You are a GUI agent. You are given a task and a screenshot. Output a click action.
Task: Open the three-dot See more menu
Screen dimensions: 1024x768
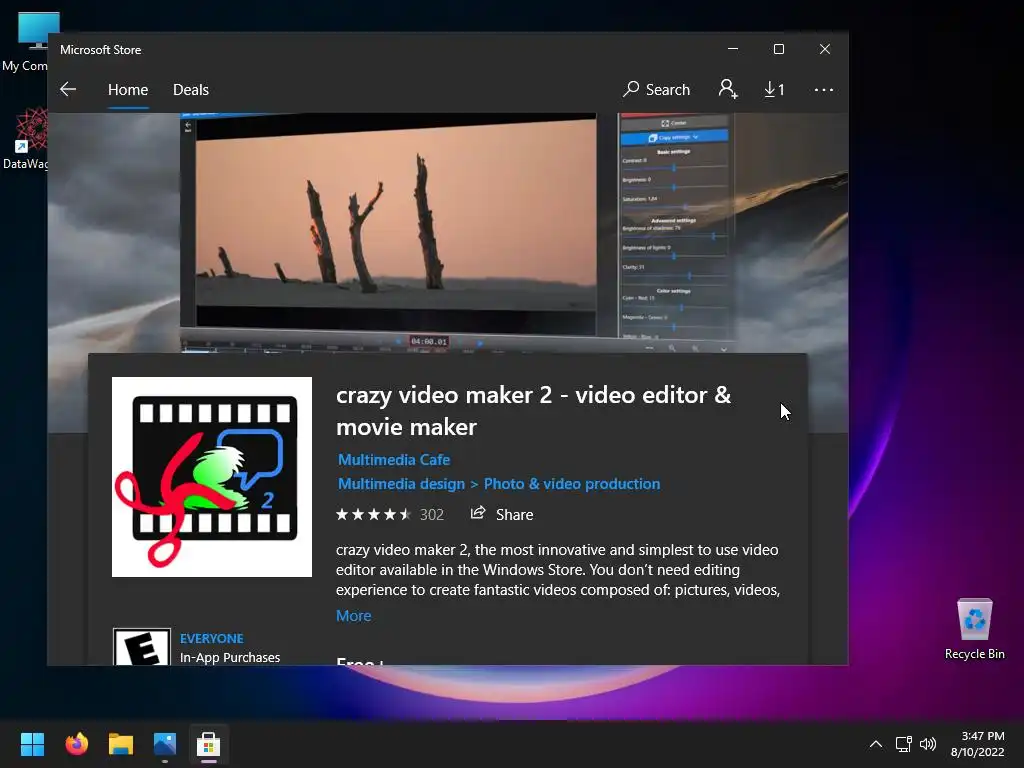(824, 89)
